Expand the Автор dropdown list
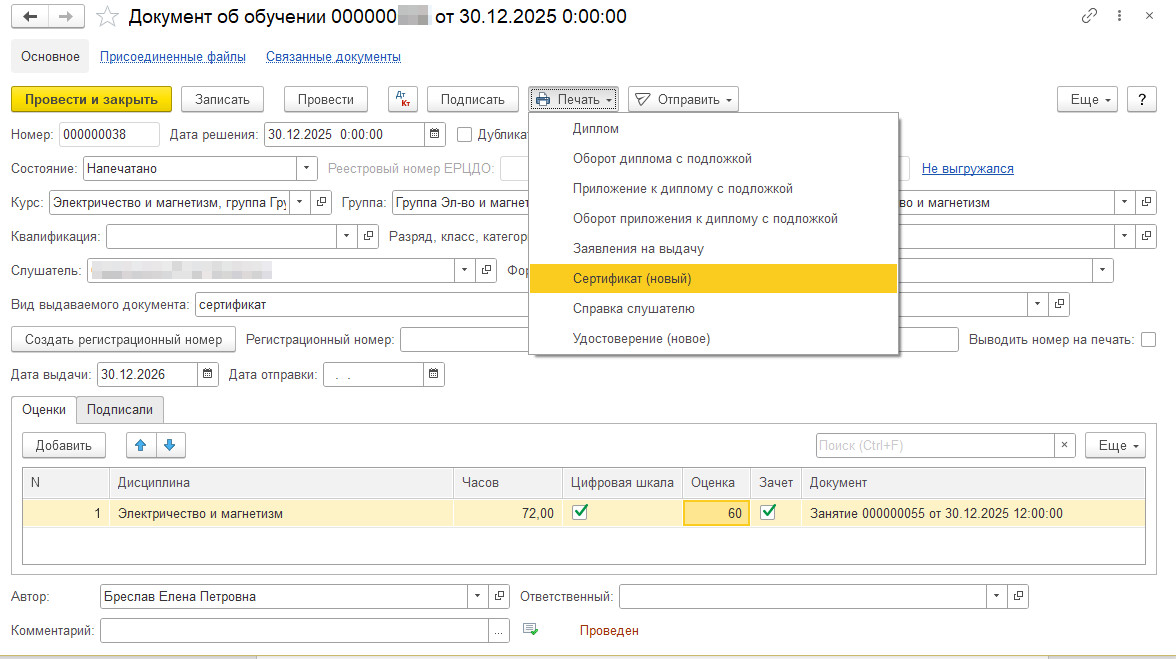Image resolution: width=1176 pixels, height=659 pixels. [478, 597]
